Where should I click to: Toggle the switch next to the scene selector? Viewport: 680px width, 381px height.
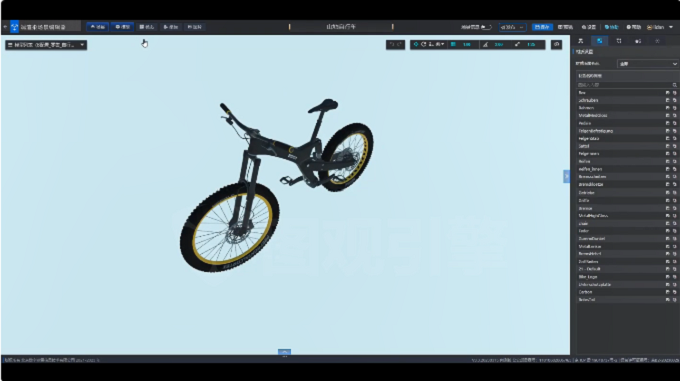[487, 27]
